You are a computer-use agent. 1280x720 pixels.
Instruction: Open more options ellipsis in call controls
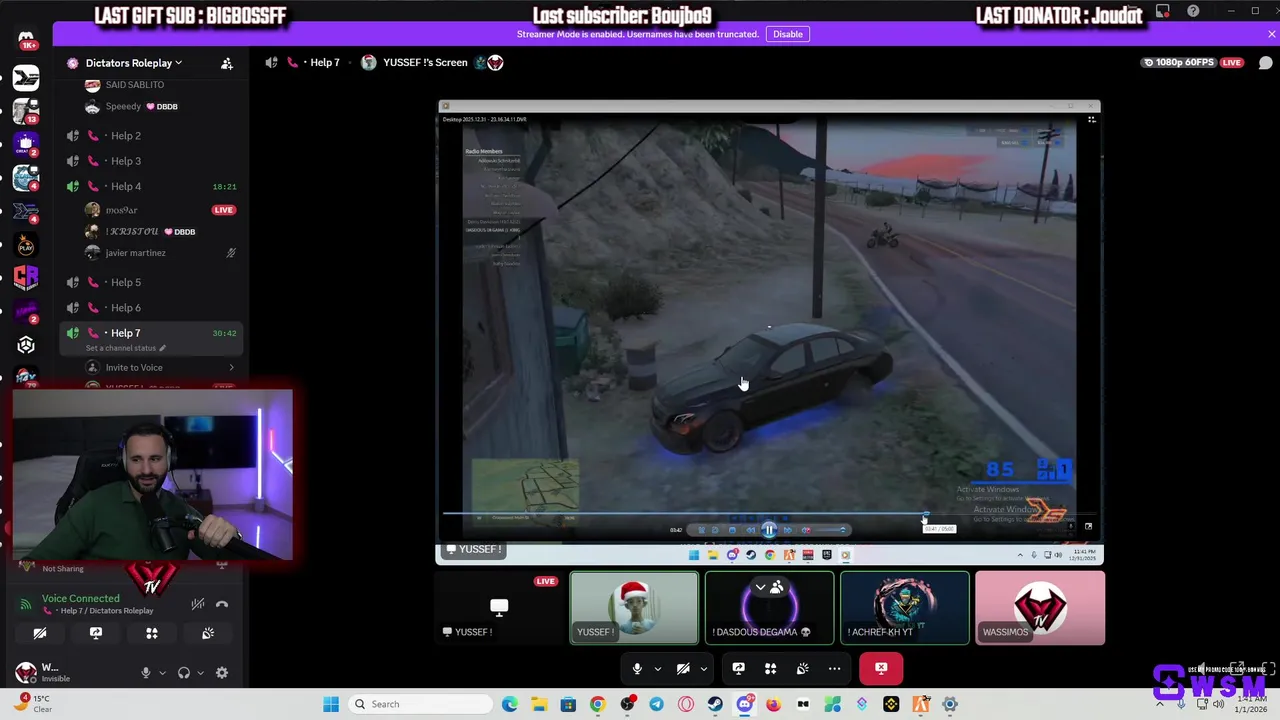point(834,668)
